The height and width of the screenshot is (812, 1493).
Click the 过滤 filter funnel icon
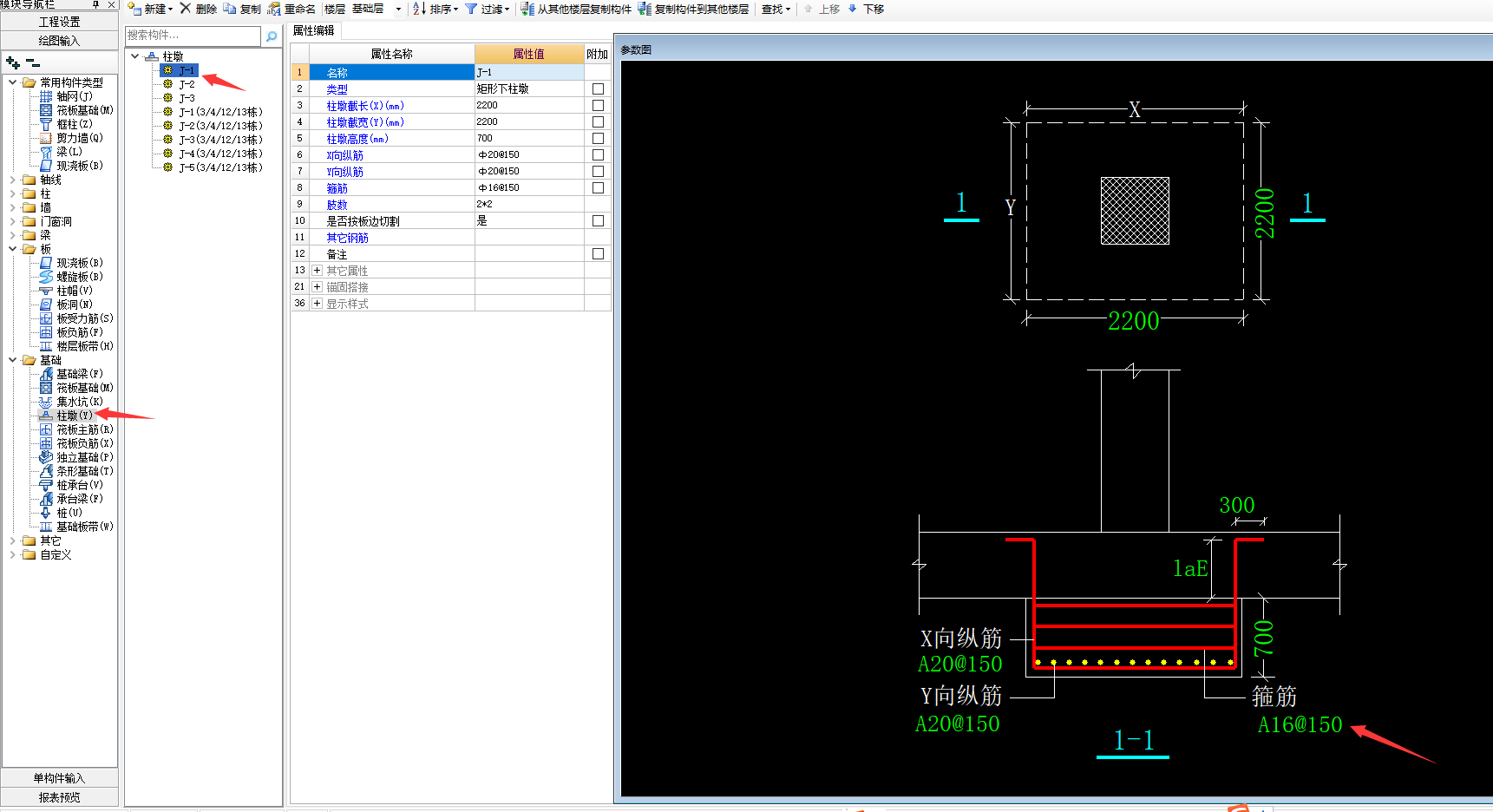(471, 9)
